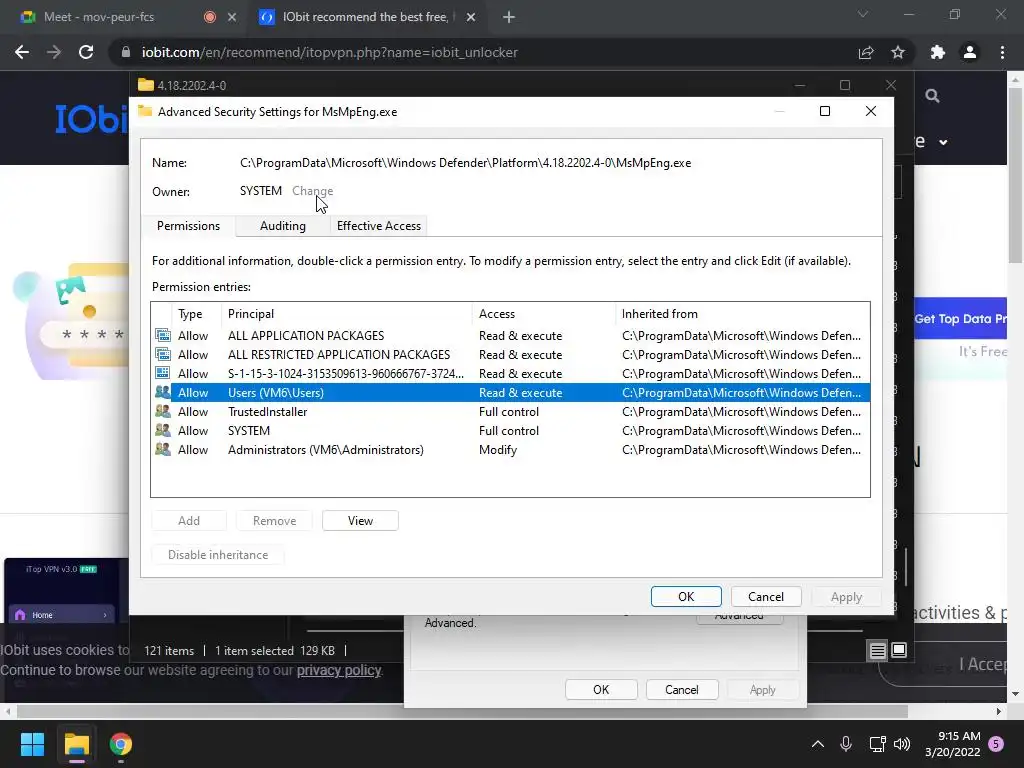
Task: Open the Chrome profile avatar
Action: [x=970, y=52]
